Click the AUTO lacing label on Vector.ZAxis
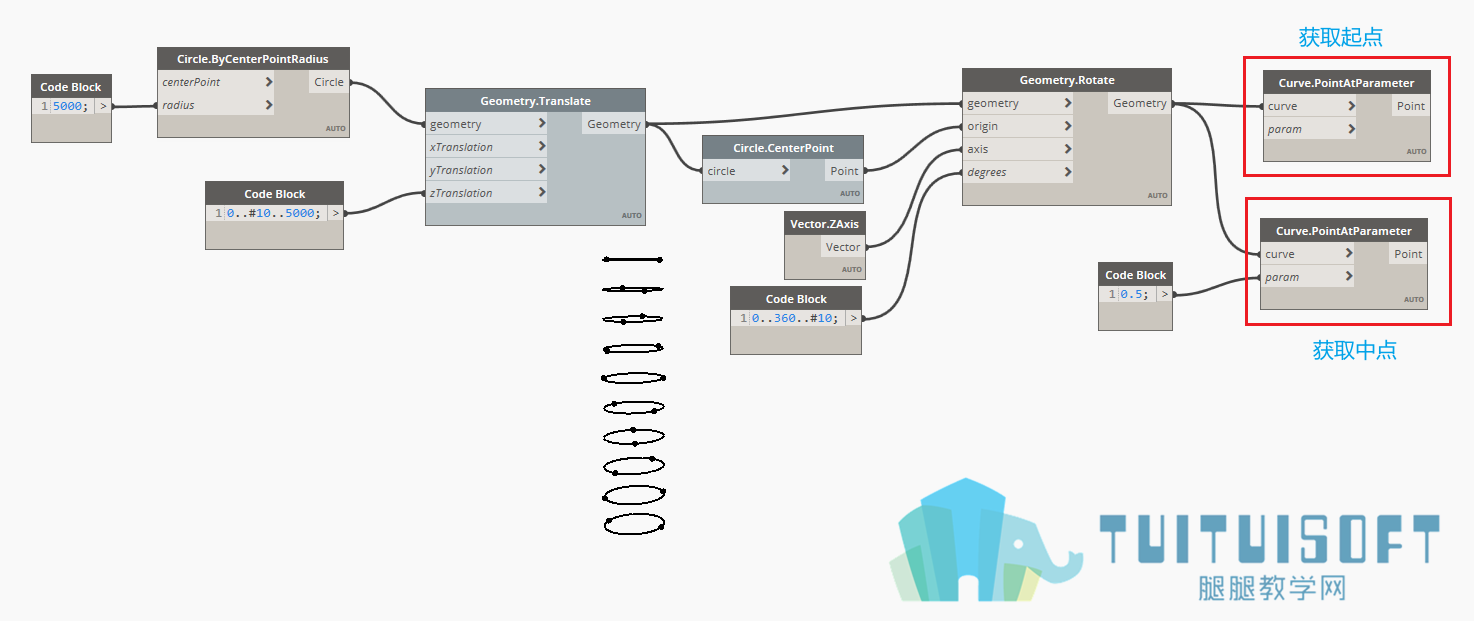Image resolution: width=1474 pixels, height=621 pixels. tap(851, 269)
